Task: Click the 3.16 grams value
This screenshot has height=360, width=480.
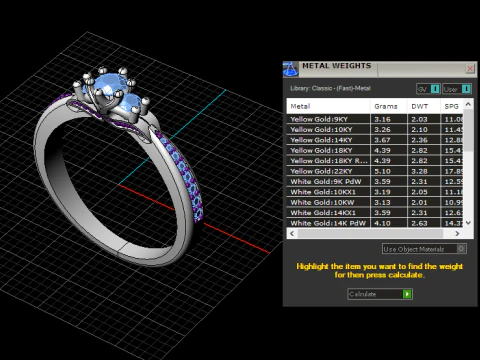Action: point(382,119)
